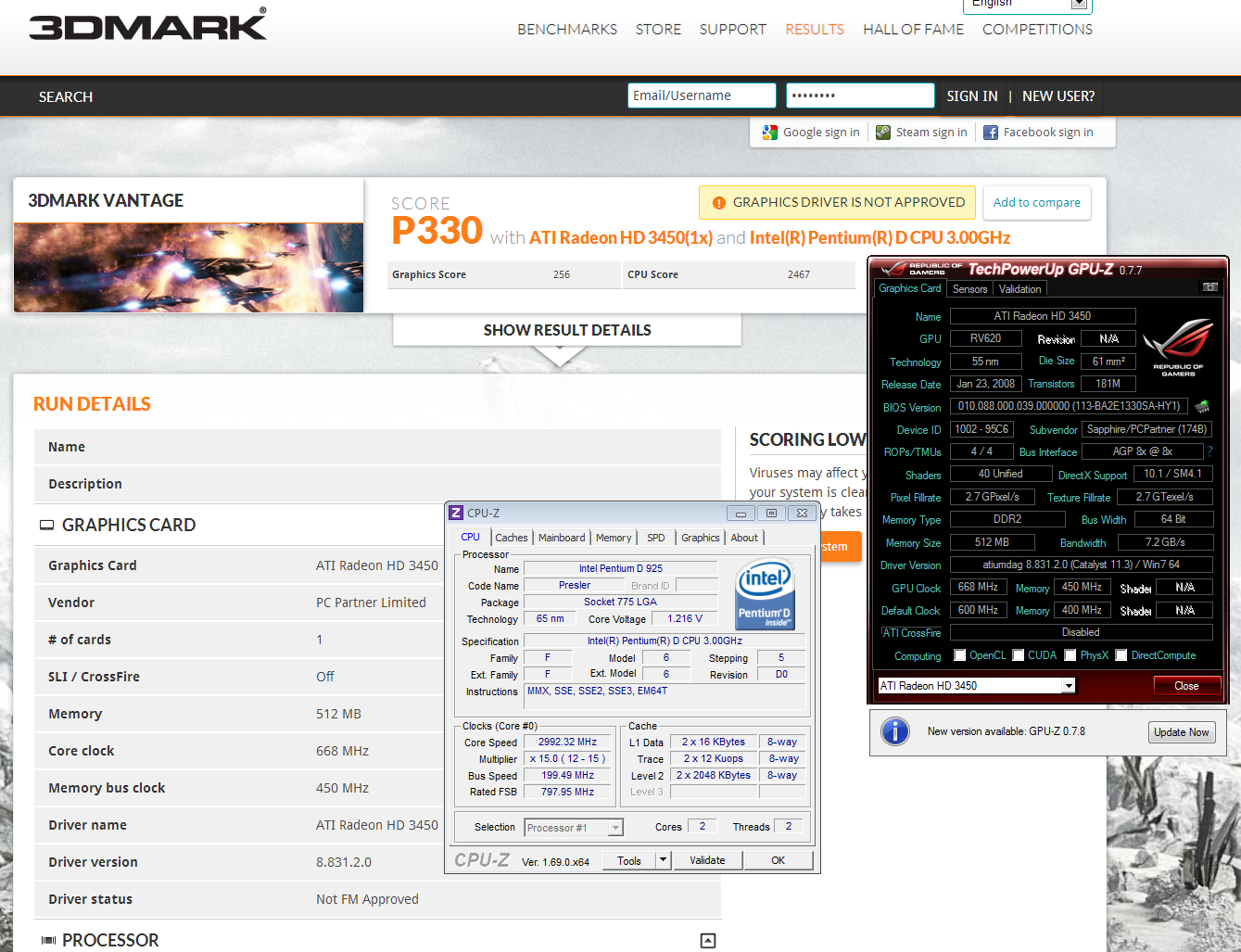Click the CPU tab in CPU-Z
Viewport: 1241px width, 952px height.
(471, 537)
